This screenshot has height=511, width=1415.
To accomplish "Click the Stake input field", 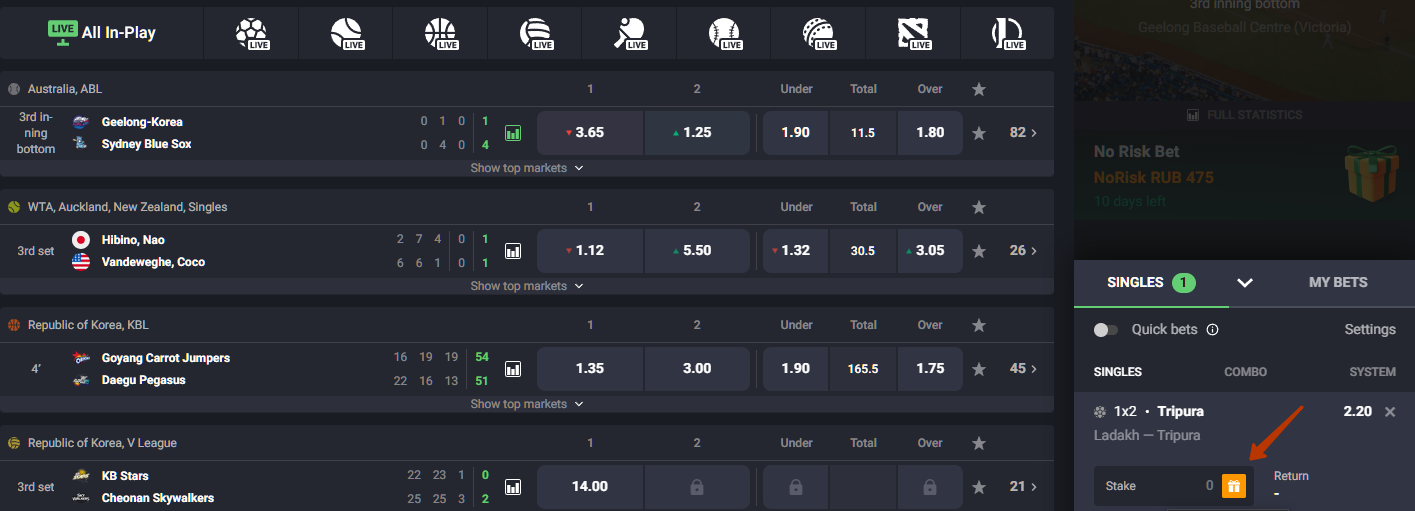I will point(1155,486).
